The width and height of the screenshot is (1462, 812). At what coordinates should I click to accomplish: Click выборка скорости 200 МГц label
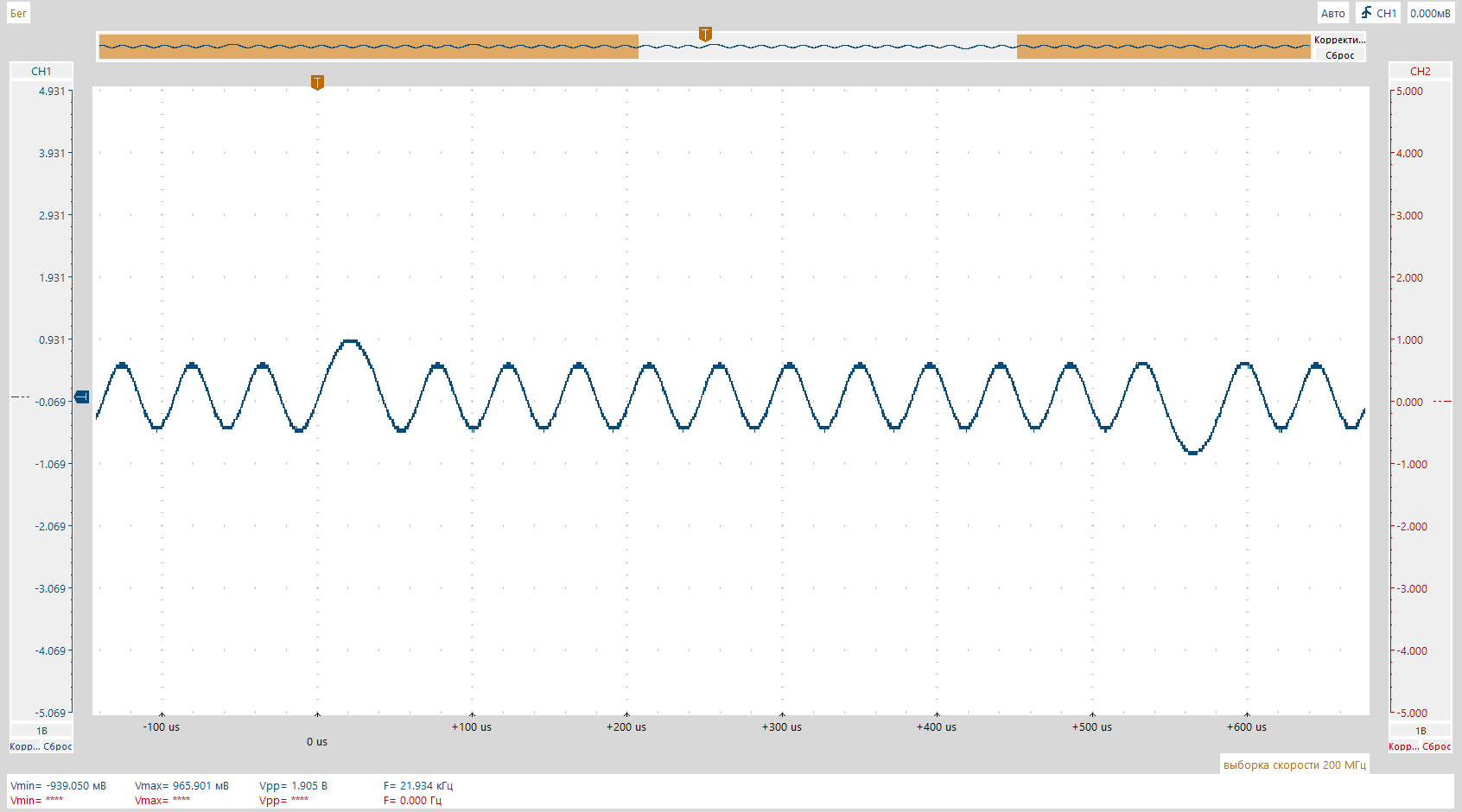click(1294, 764)
